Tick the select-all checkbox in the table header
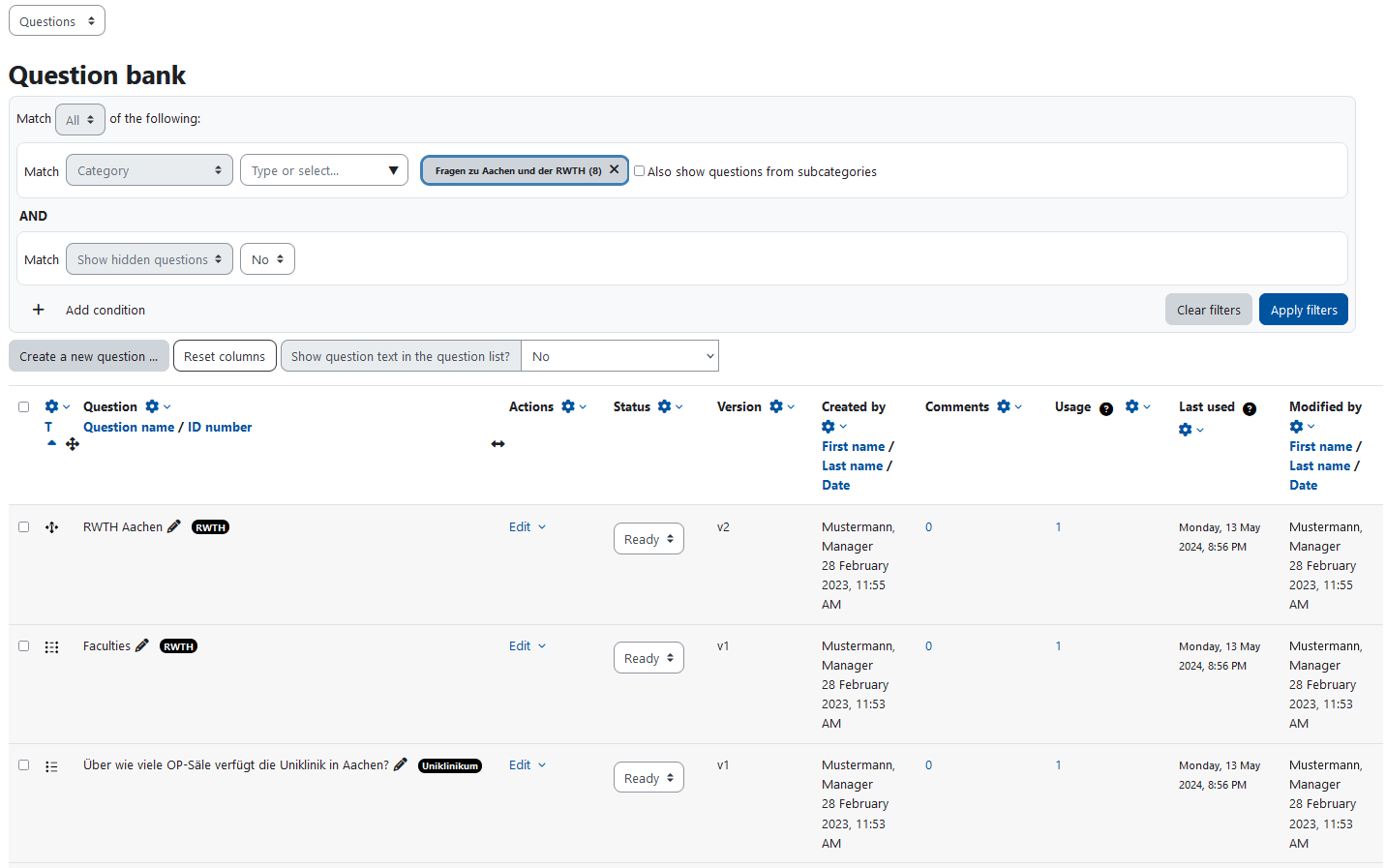This screenshot has height=868, width=1386. point(24,406)
